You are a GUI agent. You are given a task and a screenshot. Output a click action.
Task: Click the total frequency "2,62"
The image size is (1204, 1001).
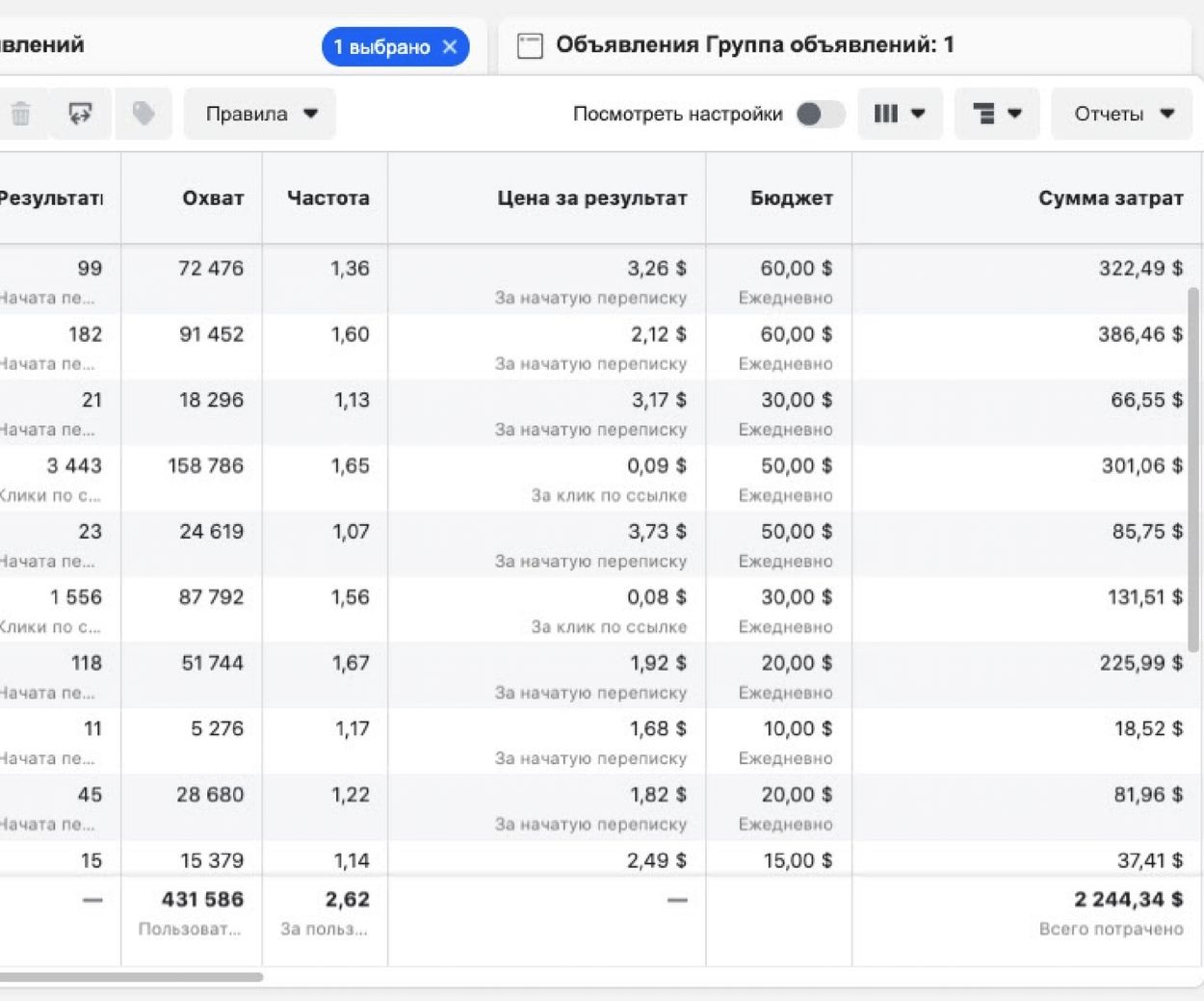point(348,900)
